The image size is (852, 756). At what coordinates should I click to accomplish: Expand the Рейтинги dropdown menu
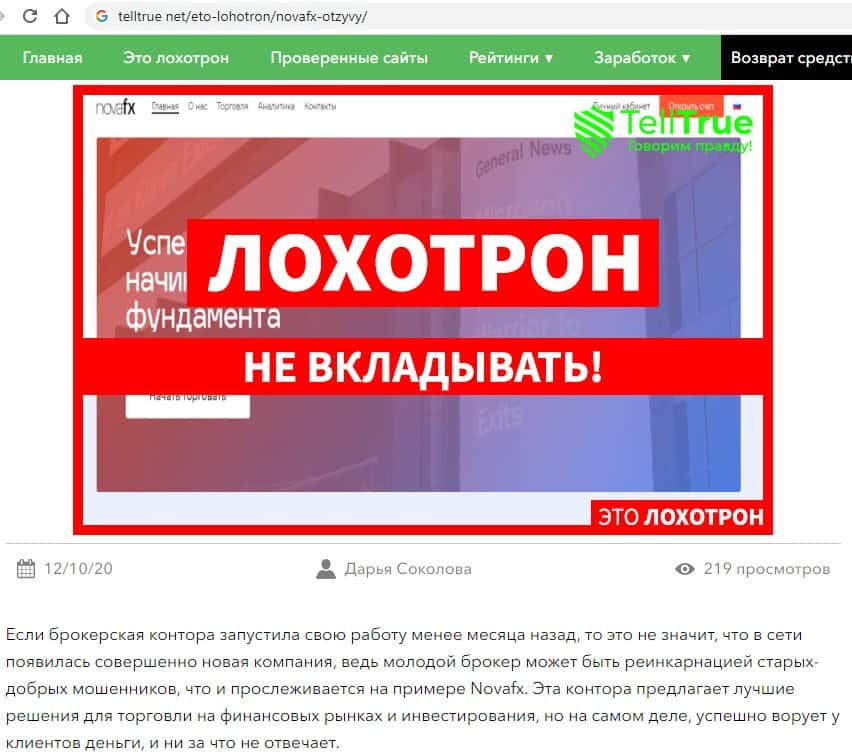(511, 58)
